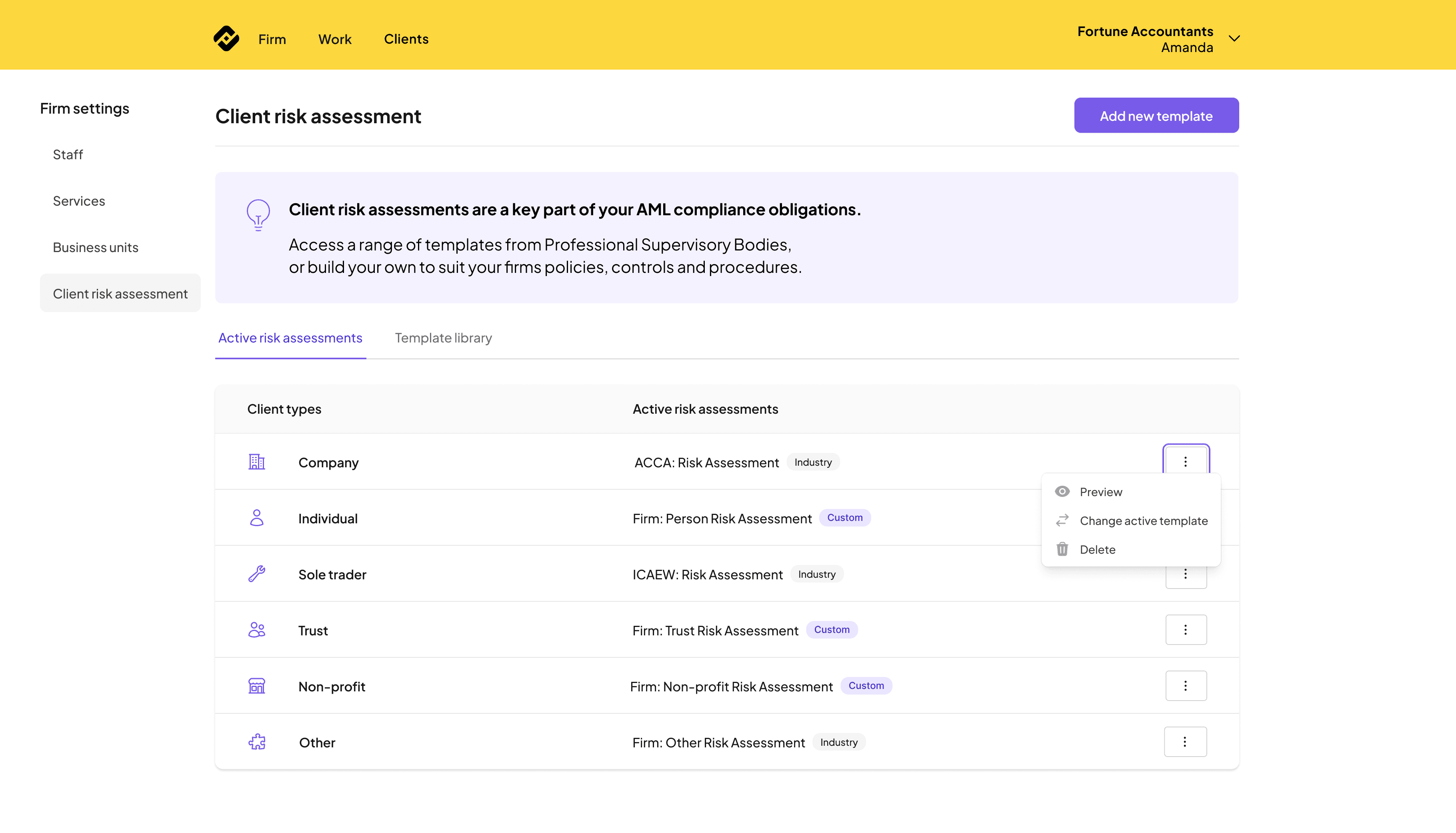
Task: Choose Change active template option
Action: [1143, 521]
